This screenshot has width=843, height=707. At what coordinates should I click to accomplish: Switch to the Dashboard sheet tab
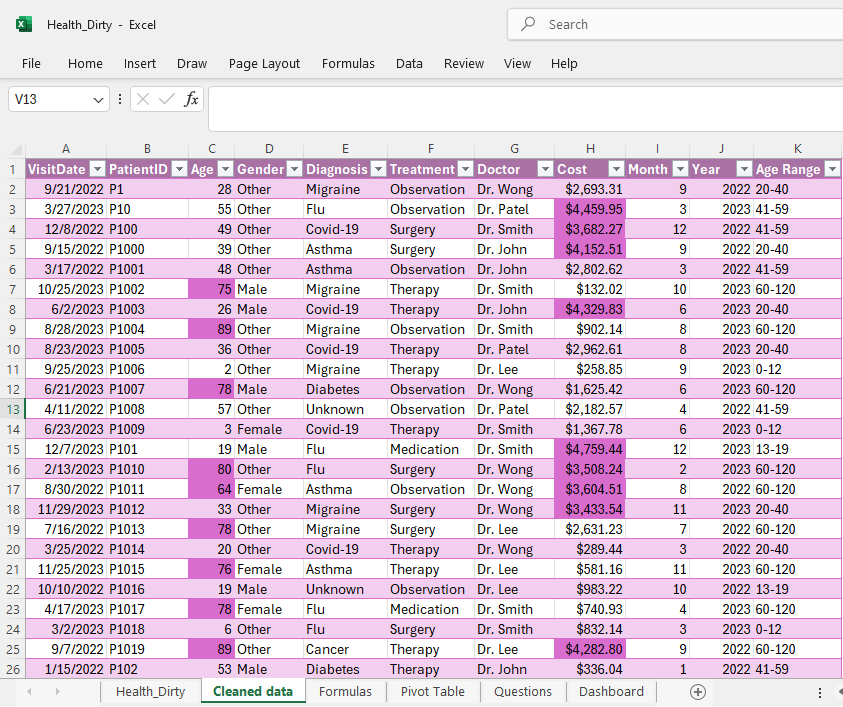pos(611,692)
